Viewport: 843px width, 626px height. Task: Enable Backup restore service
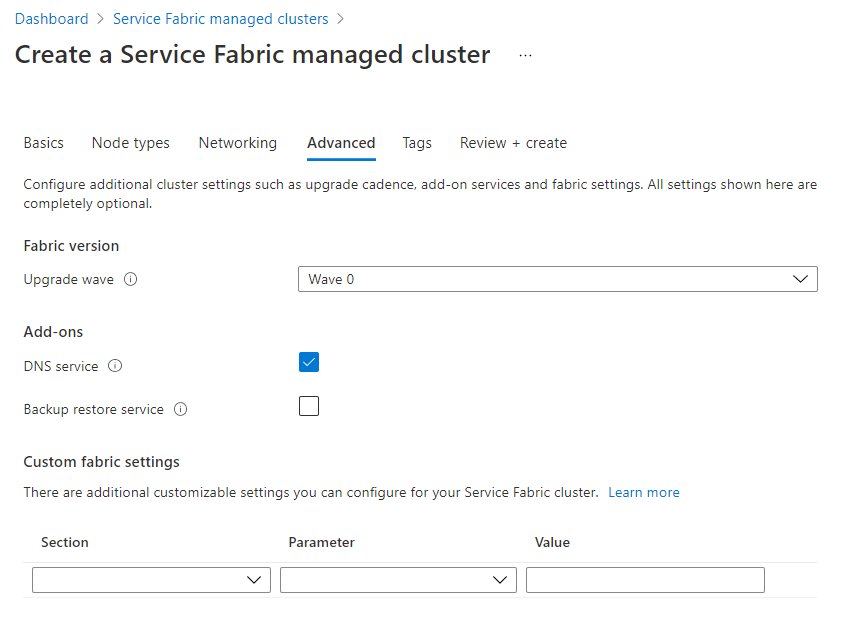coord(309,406)
